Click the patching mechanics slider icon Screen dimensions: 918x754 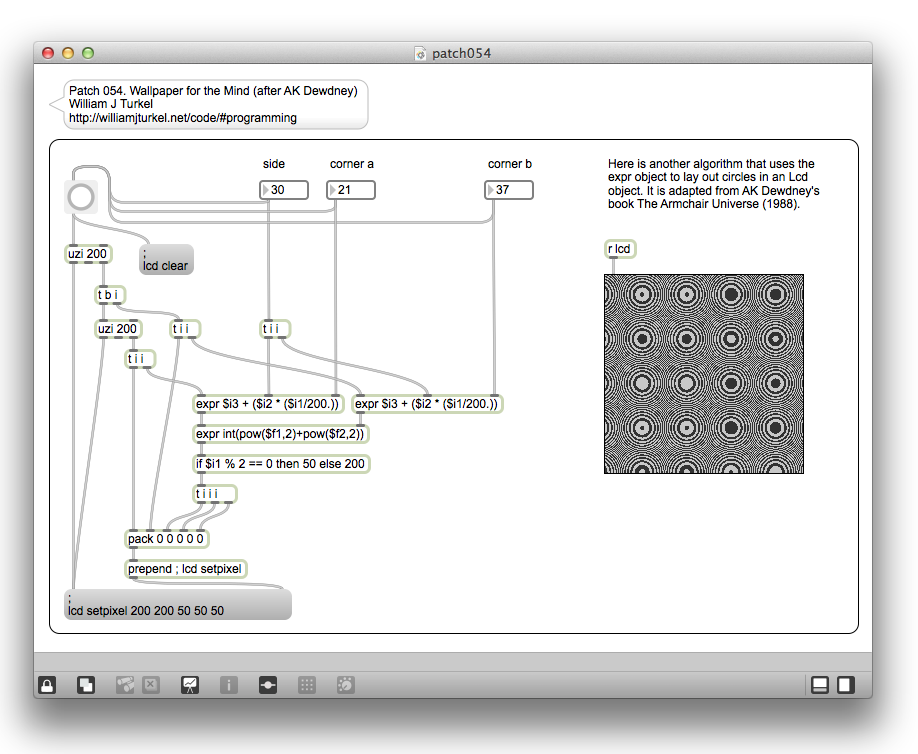[x=268, y=685]
